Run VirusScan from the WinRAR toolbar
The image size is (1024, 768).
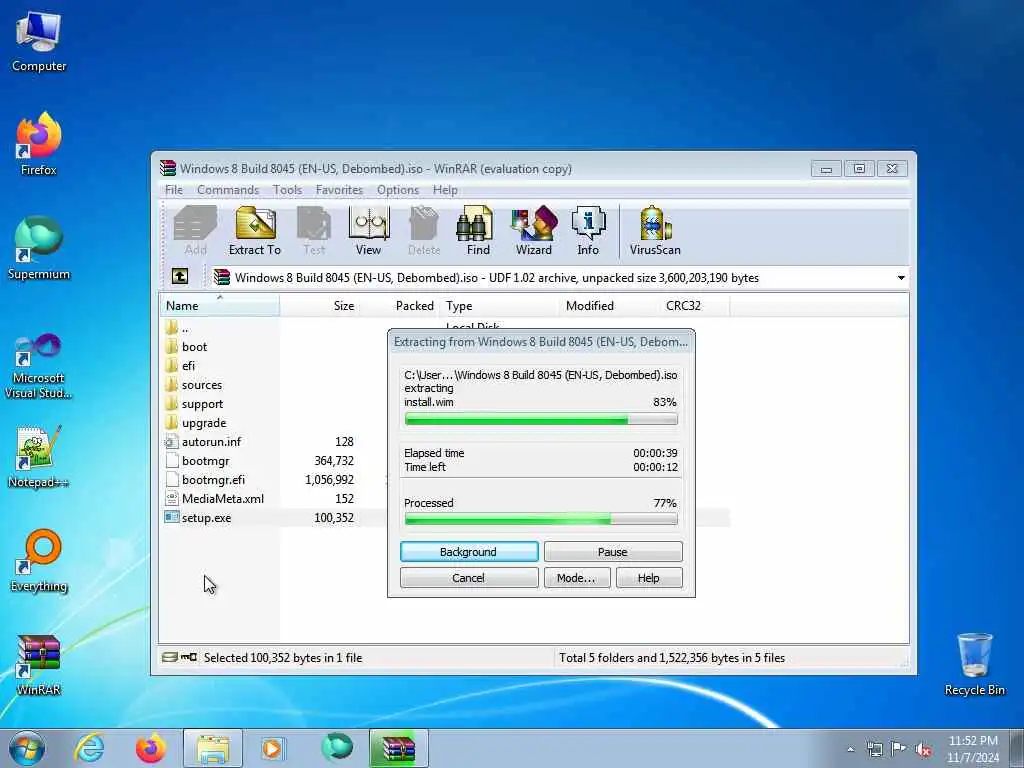coord(654,231)
